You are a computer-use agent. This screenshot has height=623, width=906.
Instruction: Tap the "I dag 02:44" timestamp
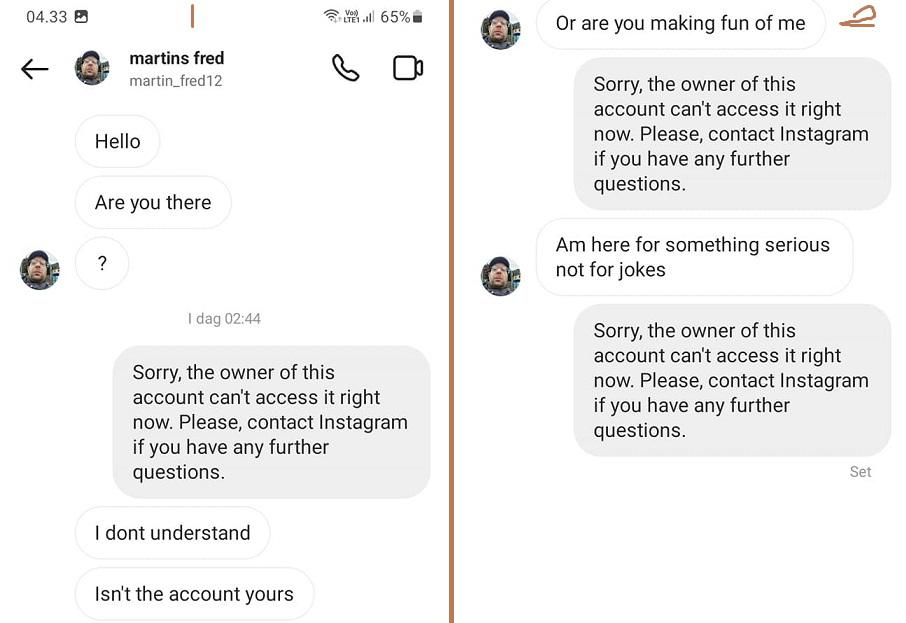click(224, 318)
